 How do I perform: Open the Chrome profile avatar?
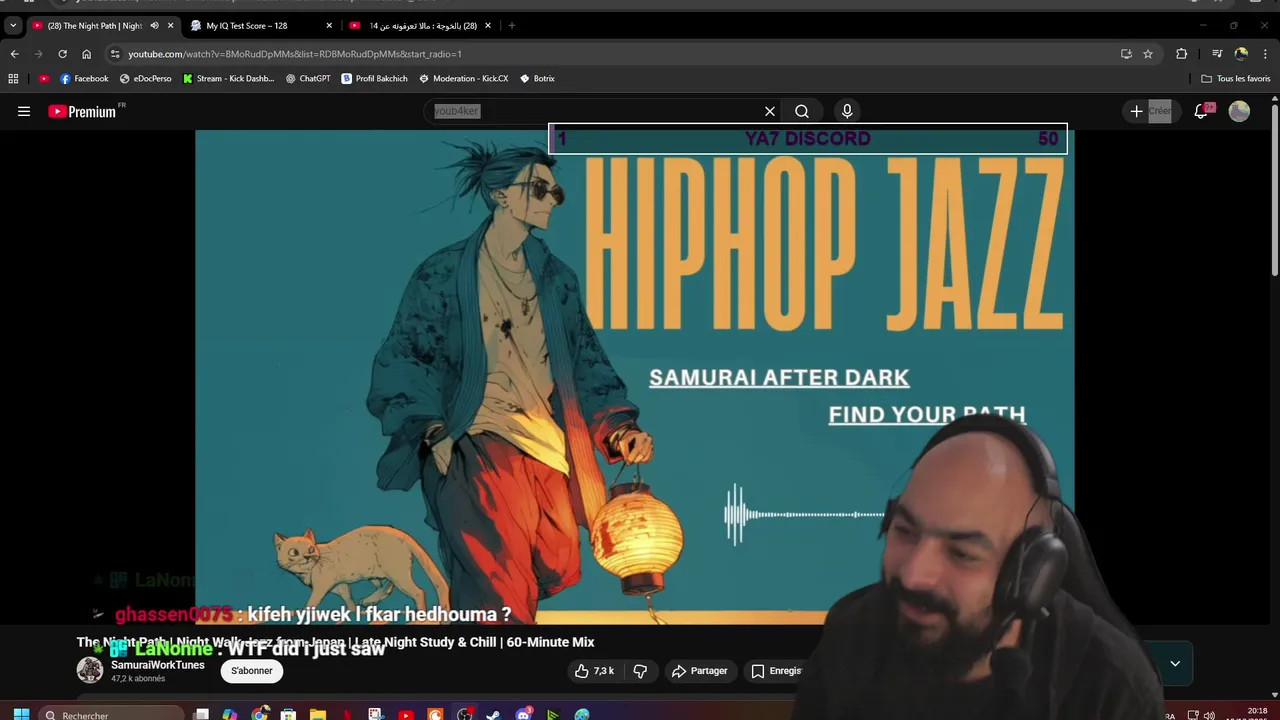(1241, 54)
